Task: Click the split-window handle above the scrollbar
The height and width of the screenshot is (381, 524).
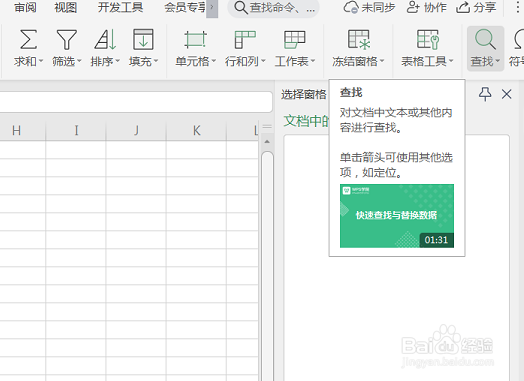Action: [x=267, y=127]
